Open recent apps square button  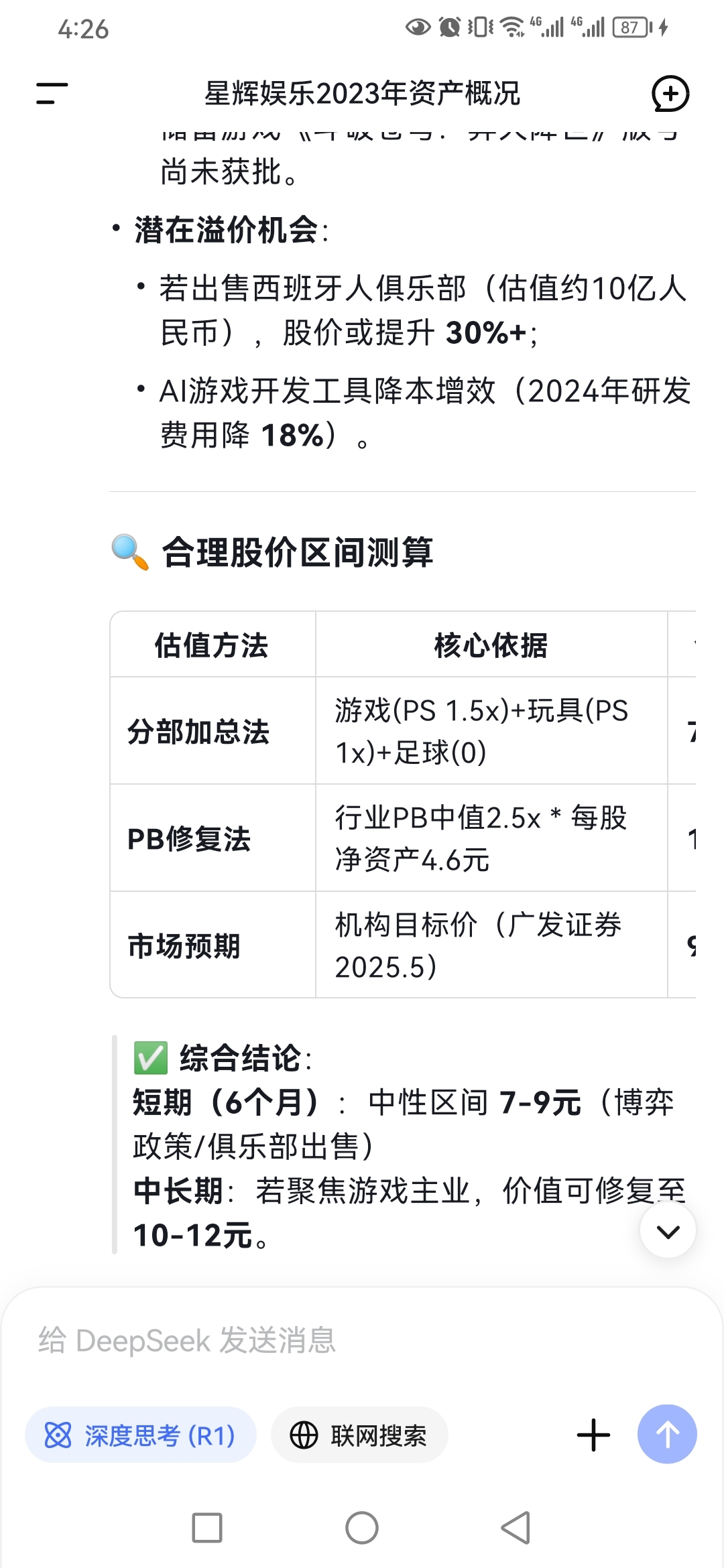pyautogui.click(x=207, y=1528)
